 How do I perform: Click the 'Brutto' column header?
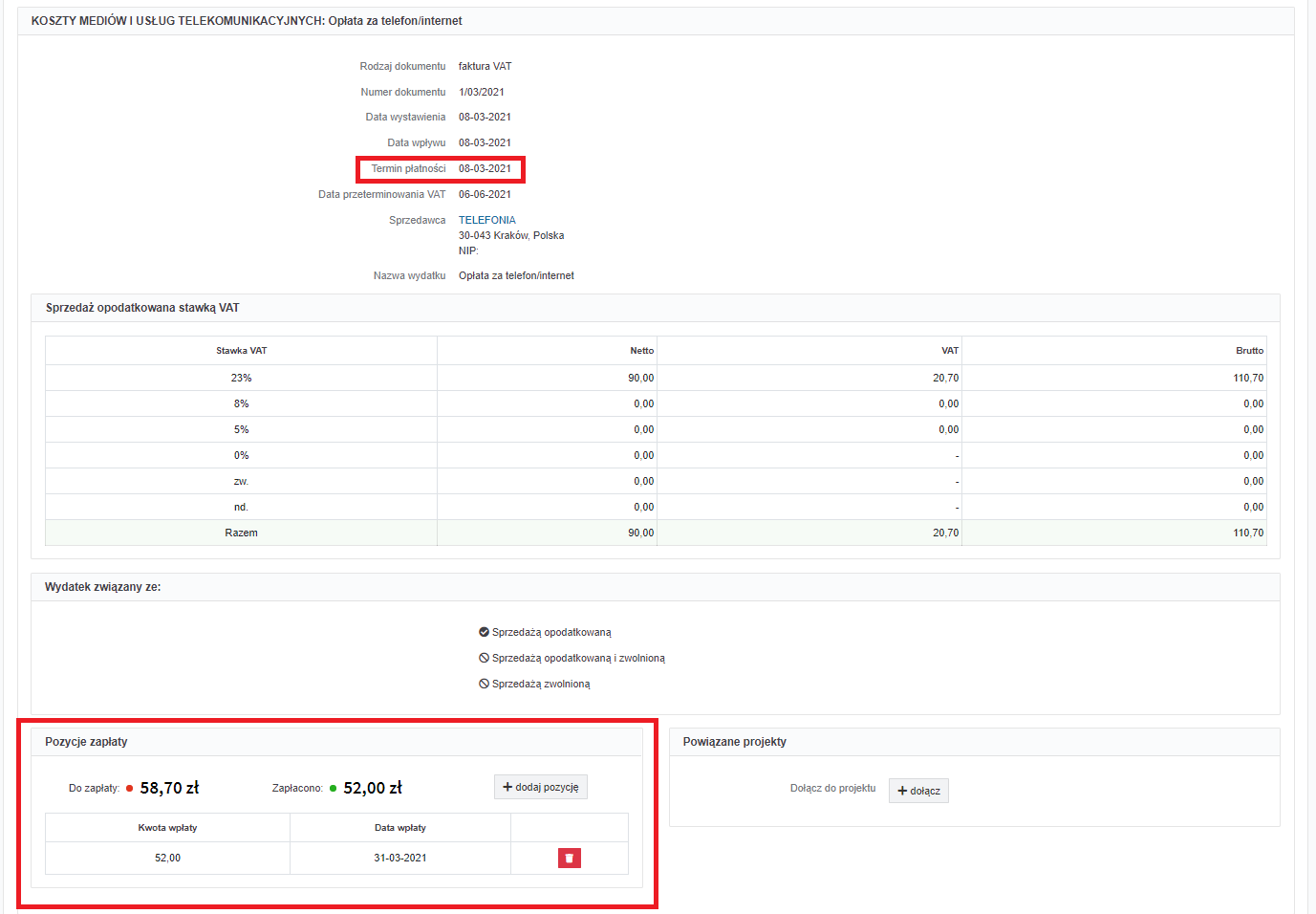tap(1249, 350)
